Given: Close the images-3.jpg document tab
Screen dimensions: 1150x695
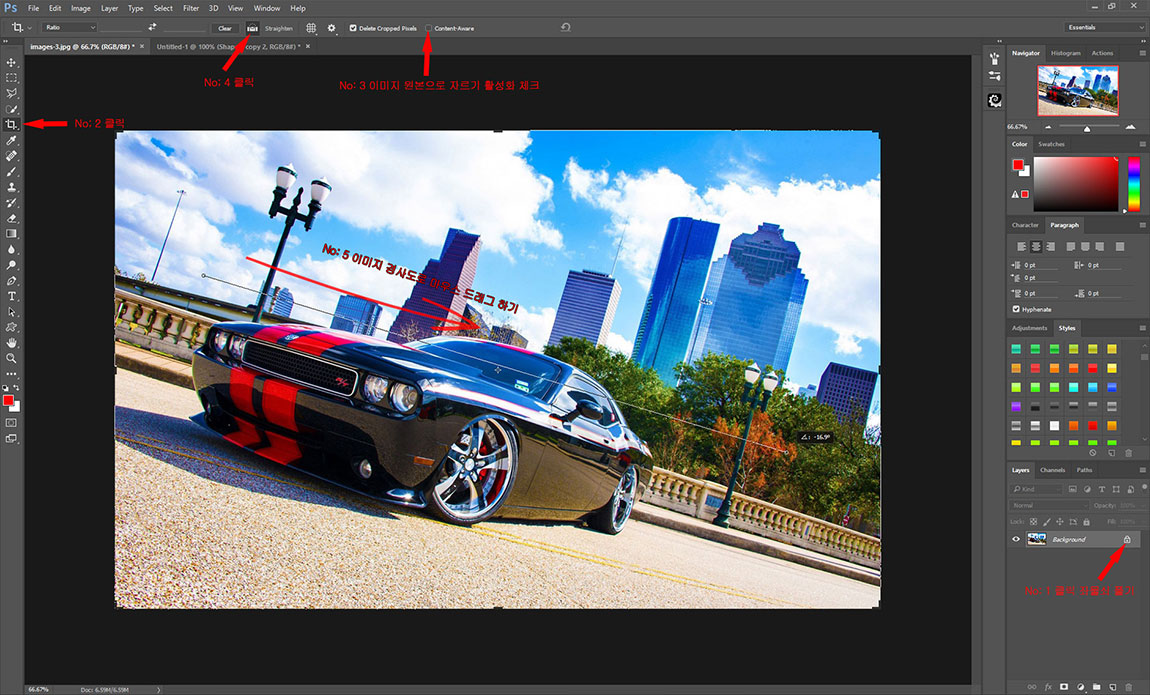Looking at the screenshot, I should click(142, 46).
